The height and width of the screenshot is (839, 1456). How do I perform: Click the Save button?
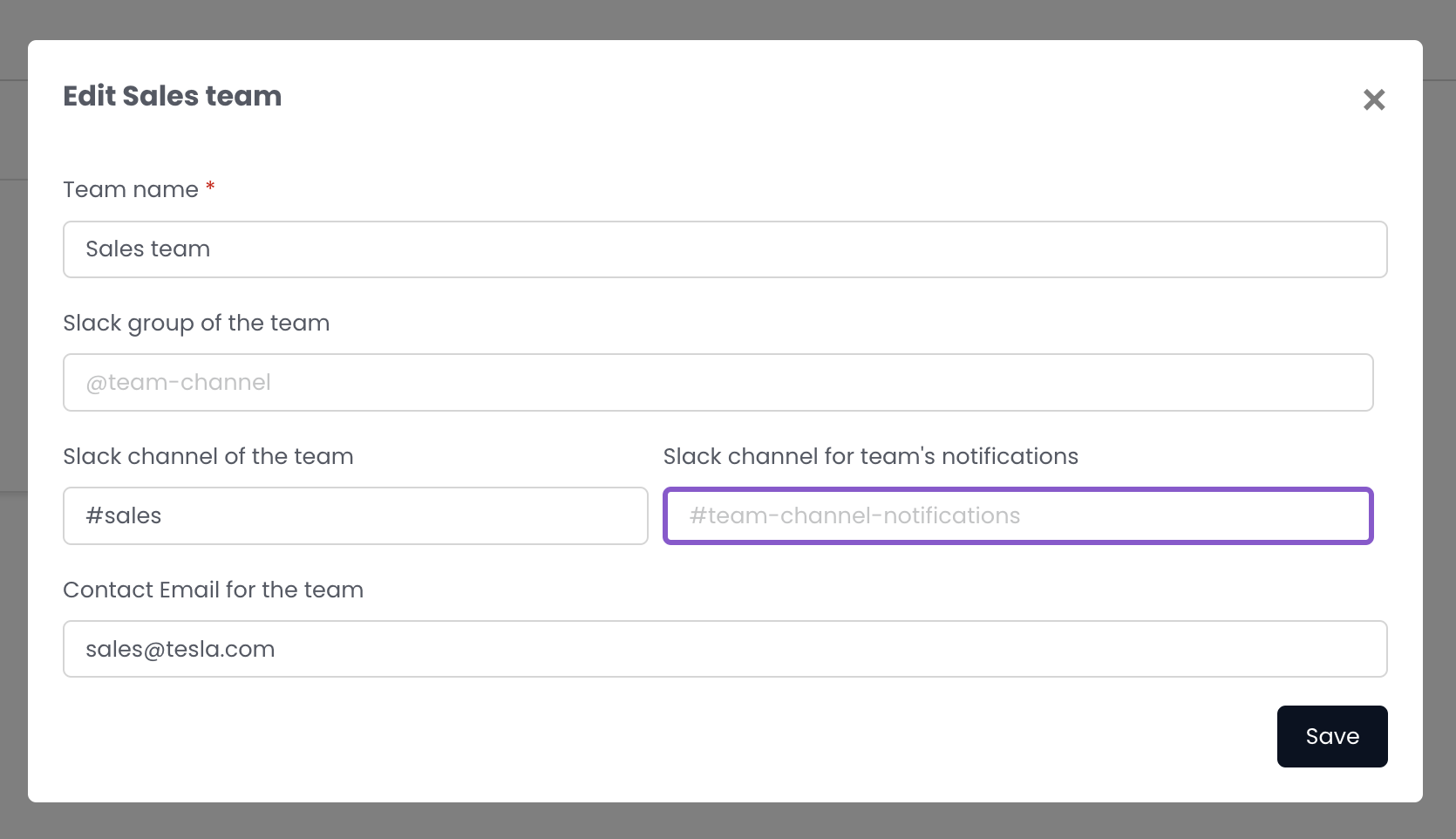click(x=1331, y=736)
